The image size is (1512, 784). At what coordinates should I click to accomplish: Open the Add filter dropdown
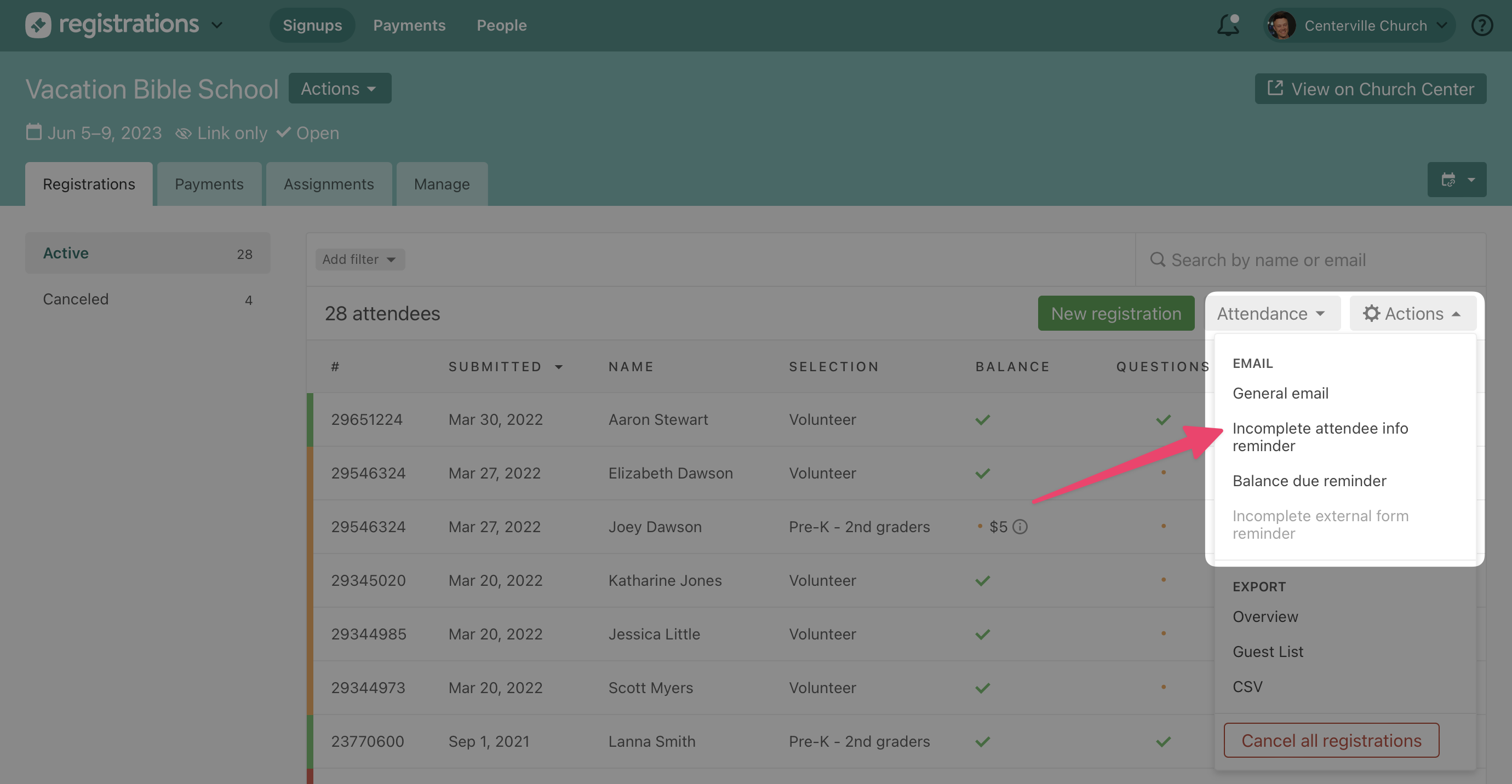coord(359,259)
